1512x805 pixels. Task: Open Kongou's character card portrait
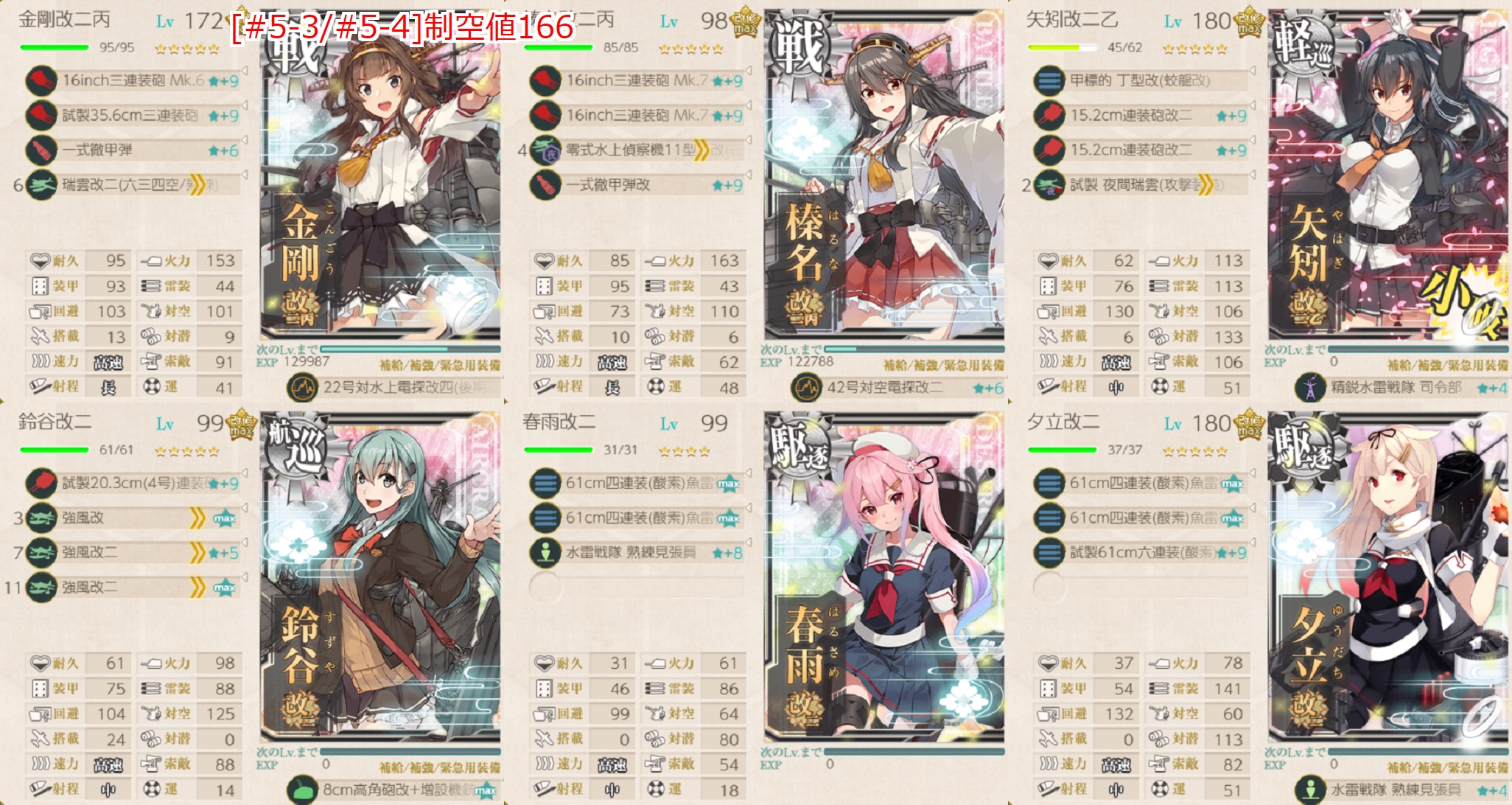(380, 175)
